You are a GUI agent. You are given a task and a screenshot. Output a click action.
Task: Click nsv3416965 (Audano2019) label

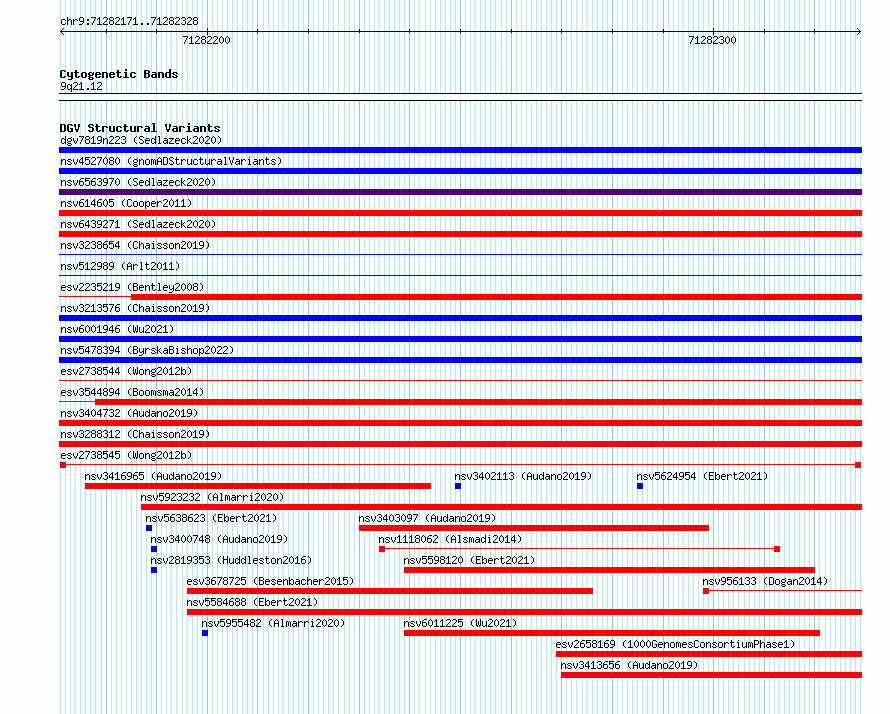click(x=153, y=476)
